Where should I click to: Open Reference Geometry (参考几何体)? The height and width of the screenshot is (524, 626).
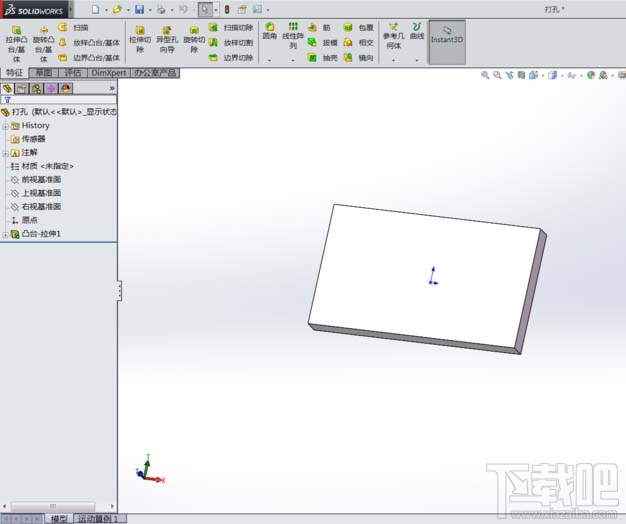pyautogui.click(x=394, y=36)
